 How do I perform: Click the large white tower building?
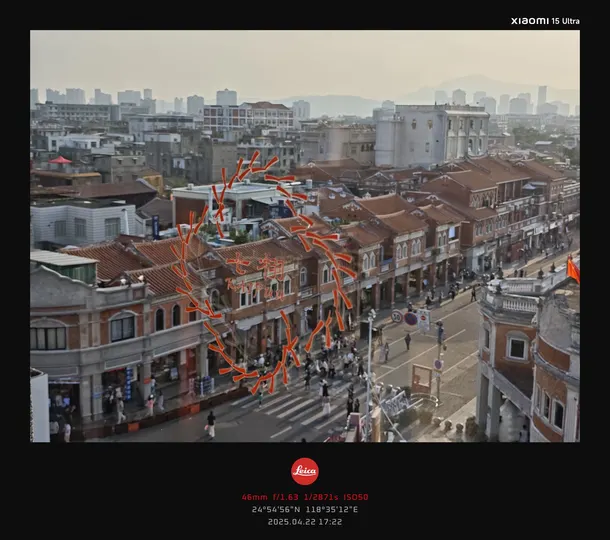tap(430, 135)
